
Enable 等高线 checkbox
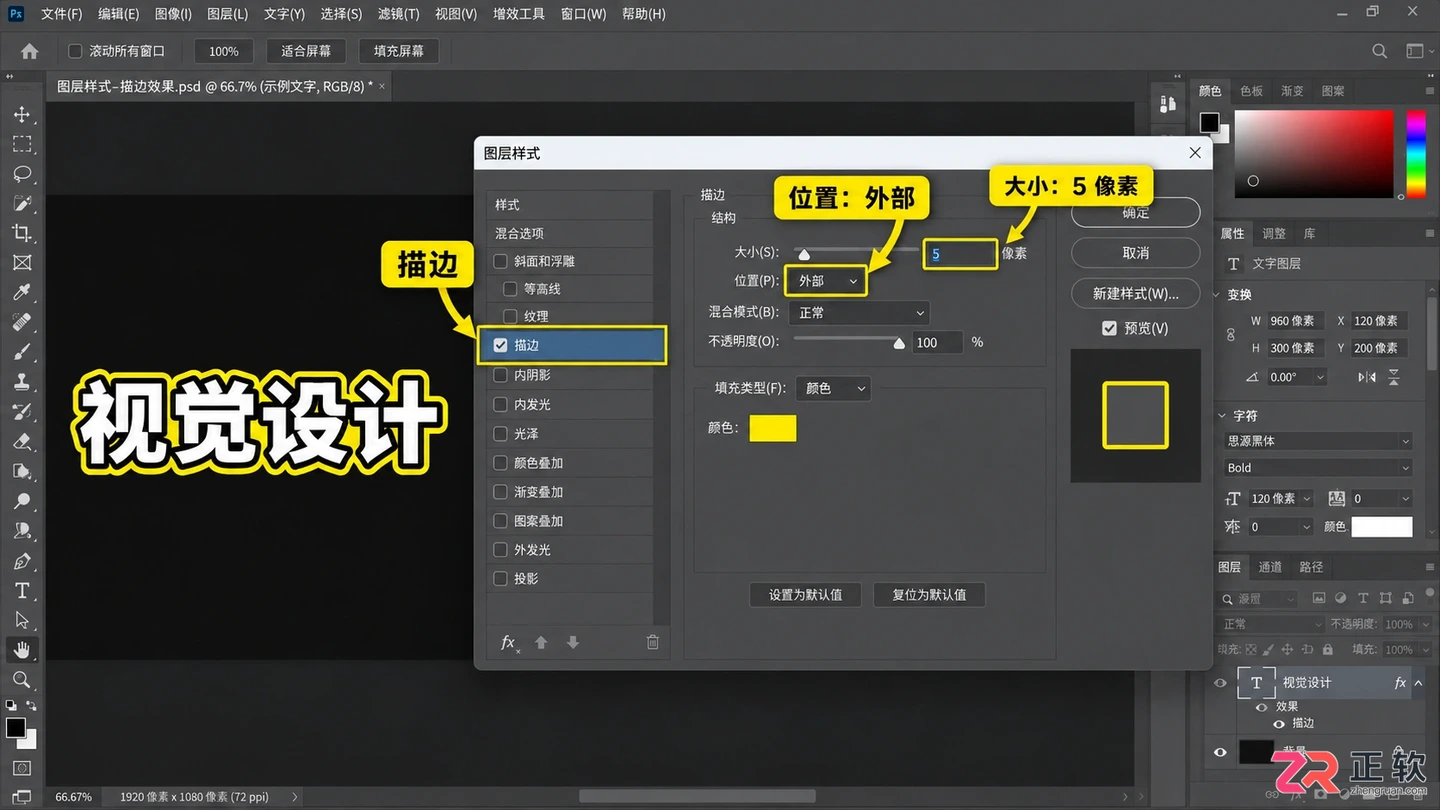511,289
